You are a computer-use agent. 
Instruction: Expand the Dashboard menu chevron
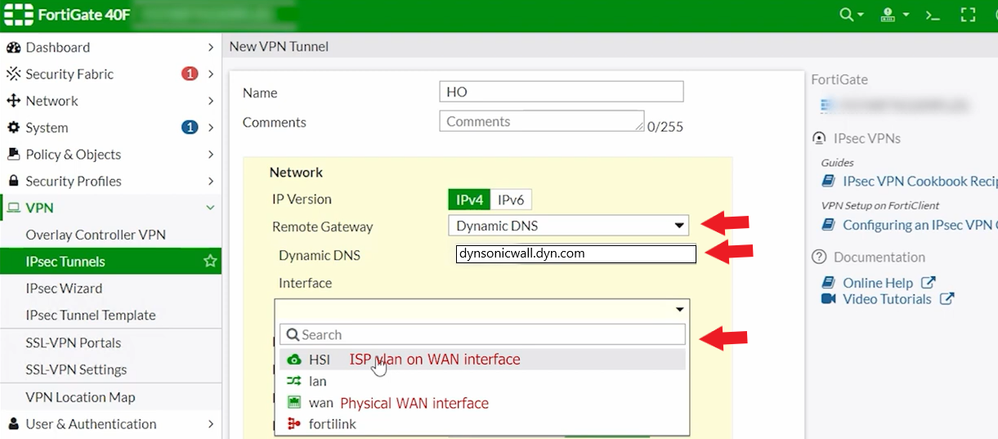pos(211,47)
